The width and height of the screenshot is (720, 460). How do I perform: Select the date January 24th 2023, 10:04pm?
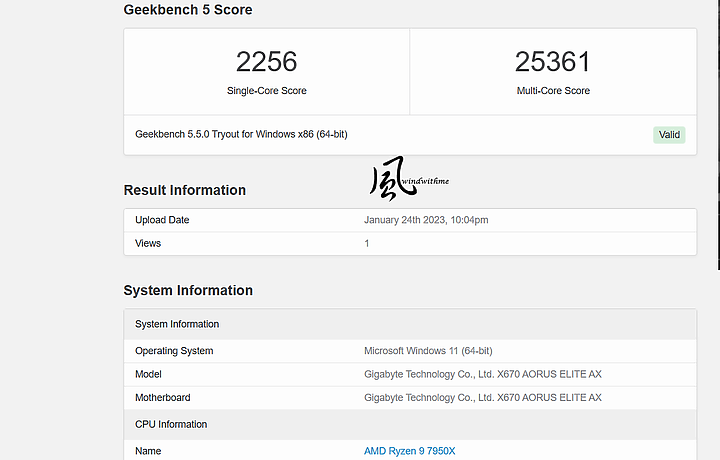click(x=426, y=220)
